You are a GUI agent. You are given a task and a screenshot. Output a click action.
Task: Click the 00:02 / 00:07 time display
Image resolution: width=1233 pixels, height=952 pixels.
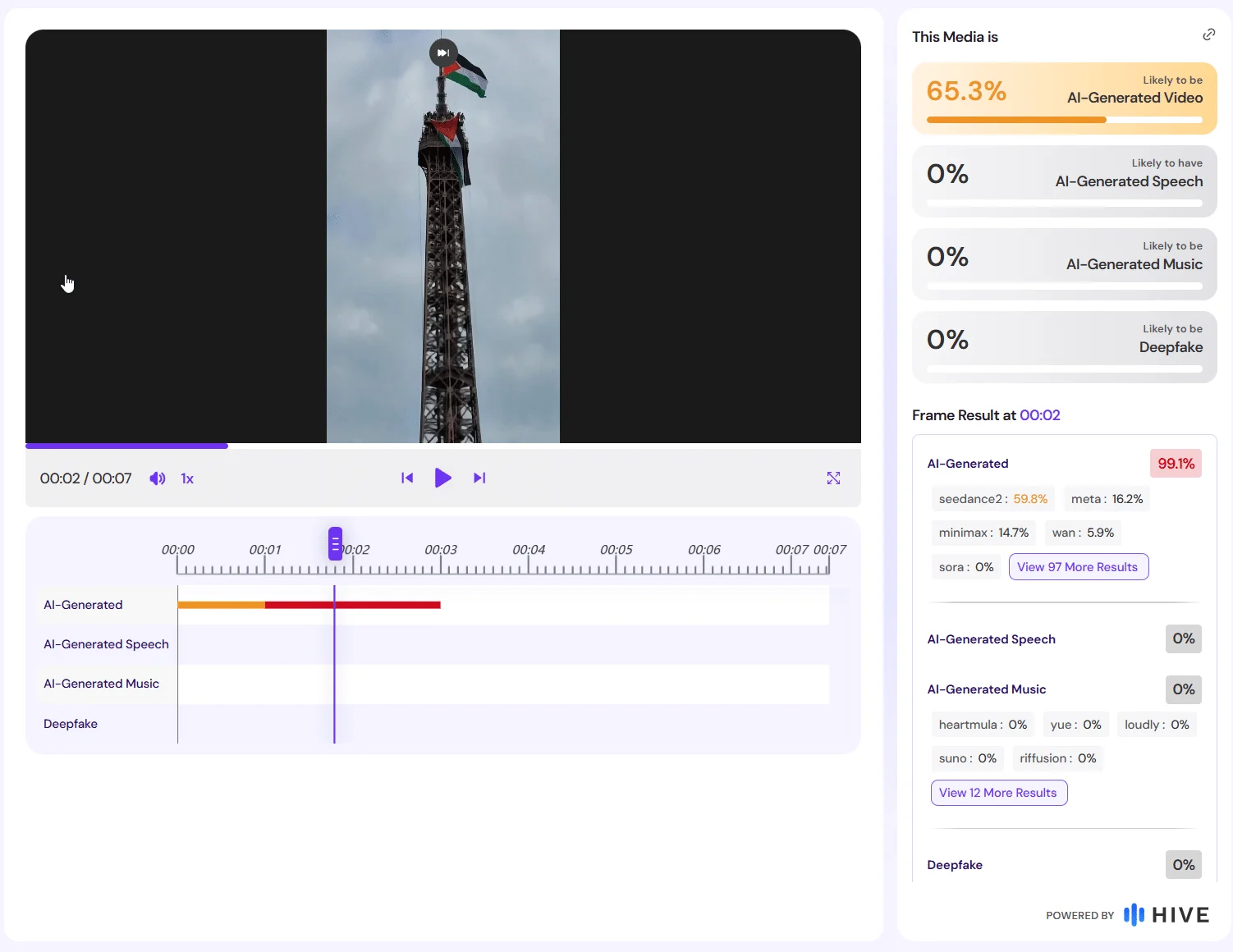click(85, 478)
